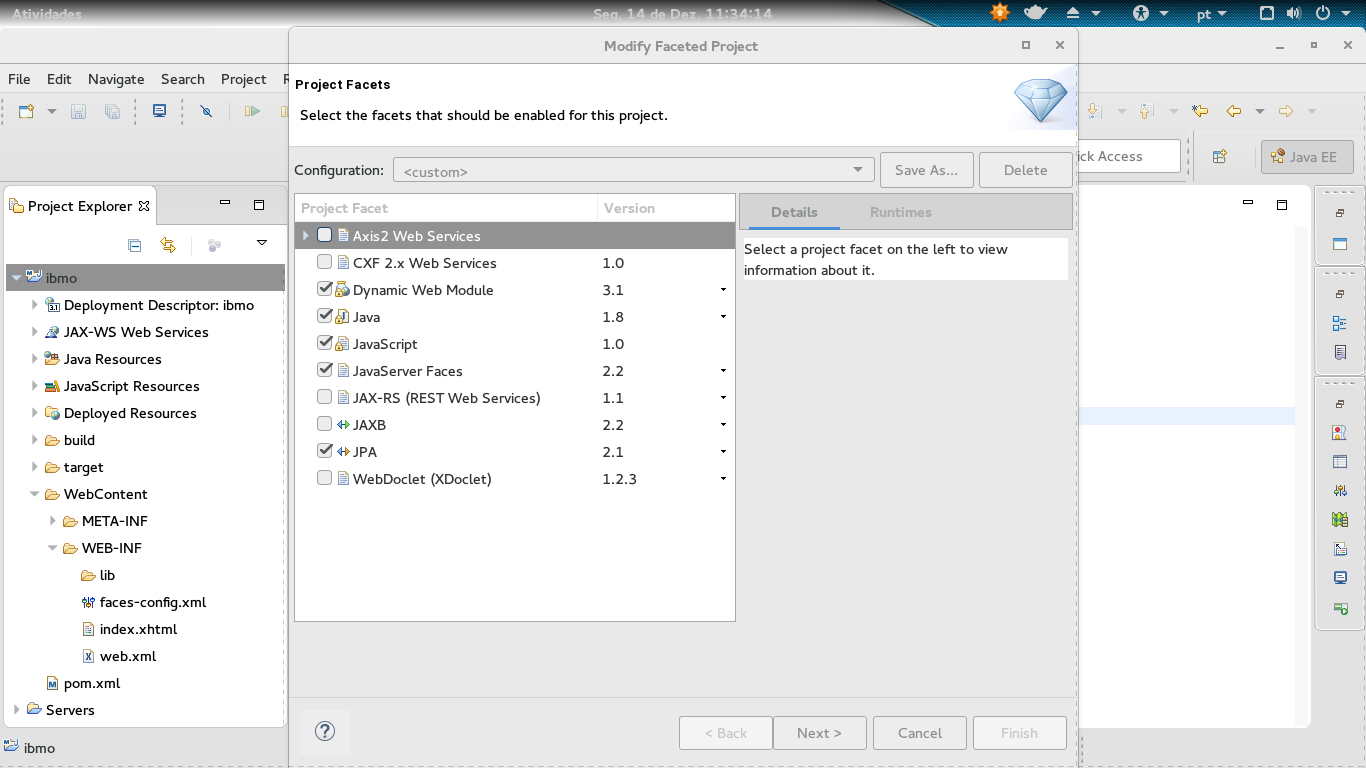Toggle Link with Editor in Project Explorer

(x=168, y=245)
